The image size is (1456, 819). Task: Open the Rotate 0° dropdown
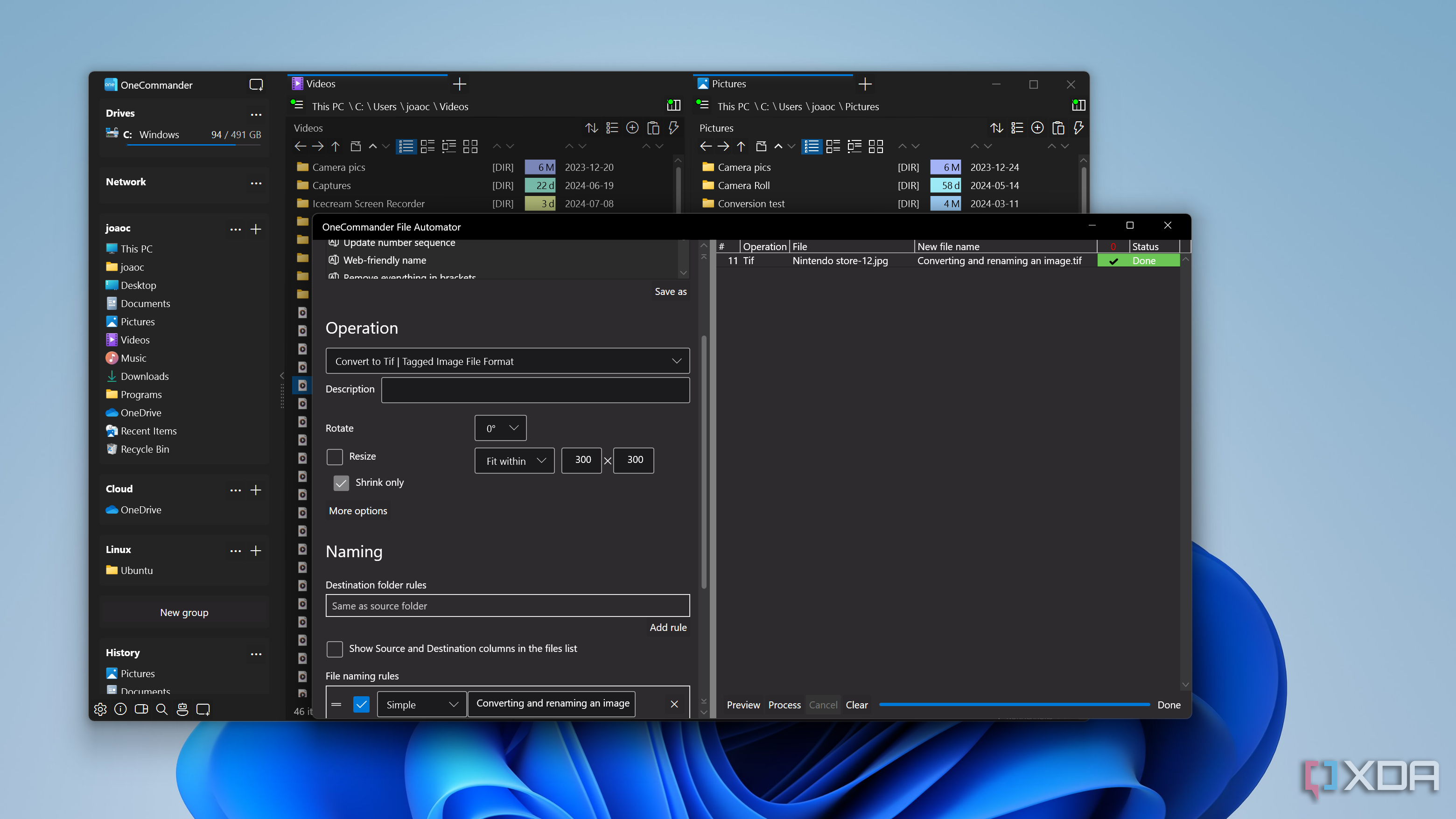coord(500,428)
